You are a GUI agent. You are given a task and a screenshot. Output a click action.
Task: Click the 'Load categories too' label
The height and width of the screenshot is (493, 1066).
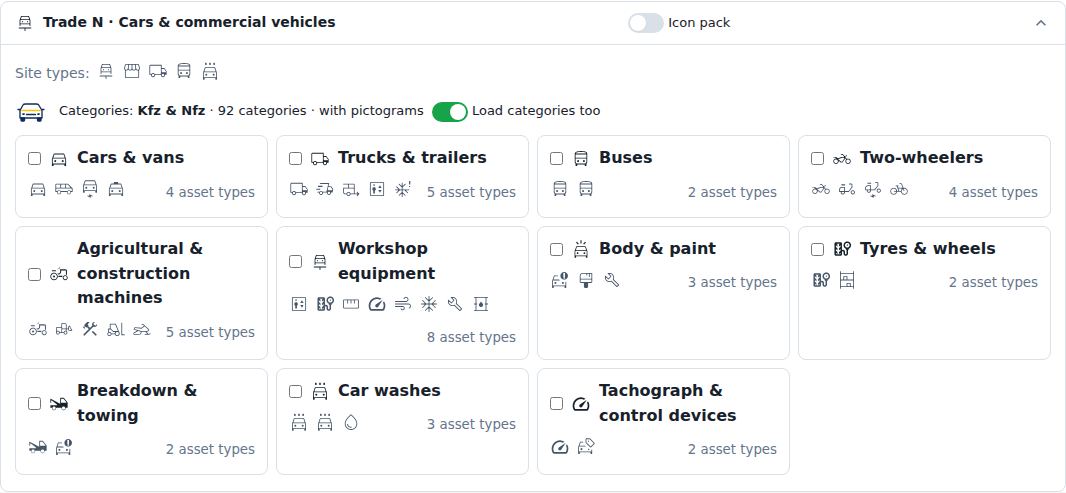[x=536, y=111]
